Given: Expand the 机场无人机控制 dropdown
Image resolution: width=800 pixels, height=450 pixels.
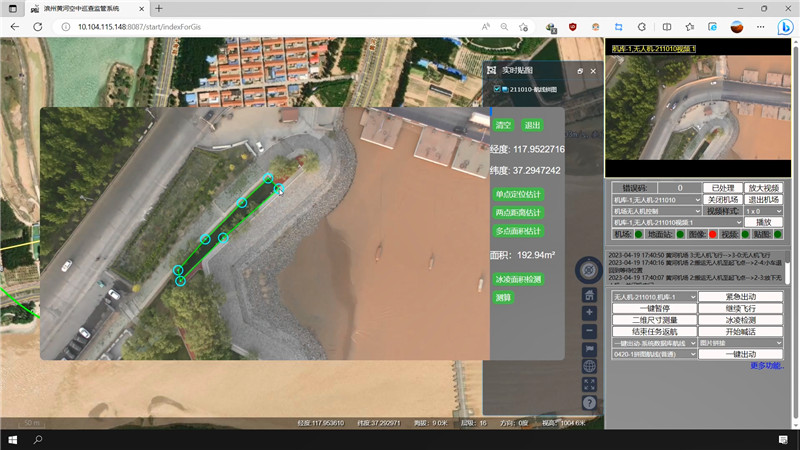Looking at the screenshot, I should [657, 211].
